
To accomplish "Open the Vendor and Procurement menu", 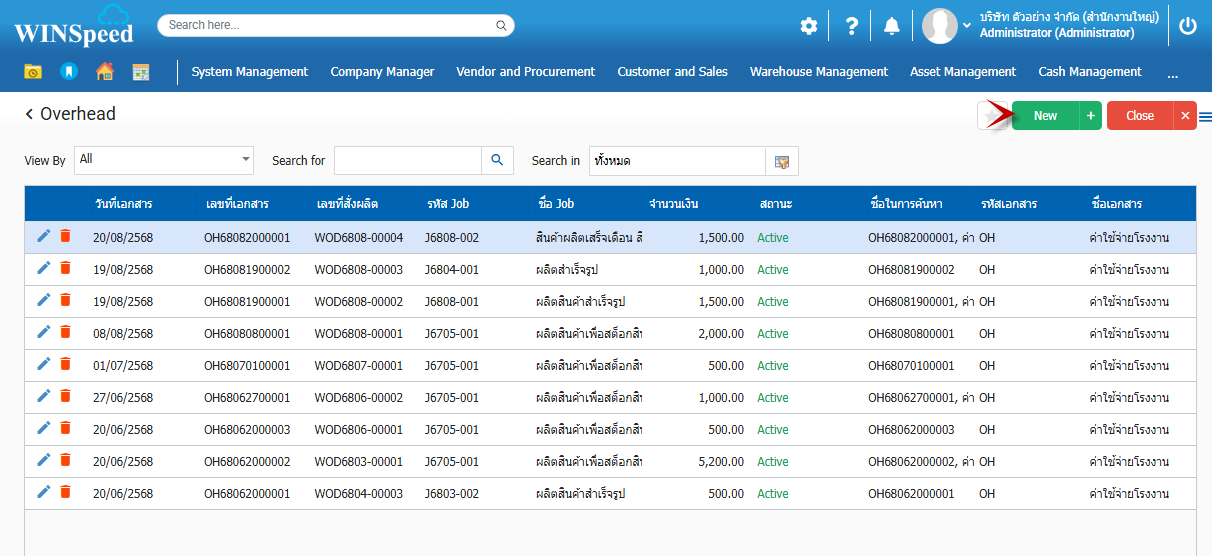I will click(x=525, y=72).
